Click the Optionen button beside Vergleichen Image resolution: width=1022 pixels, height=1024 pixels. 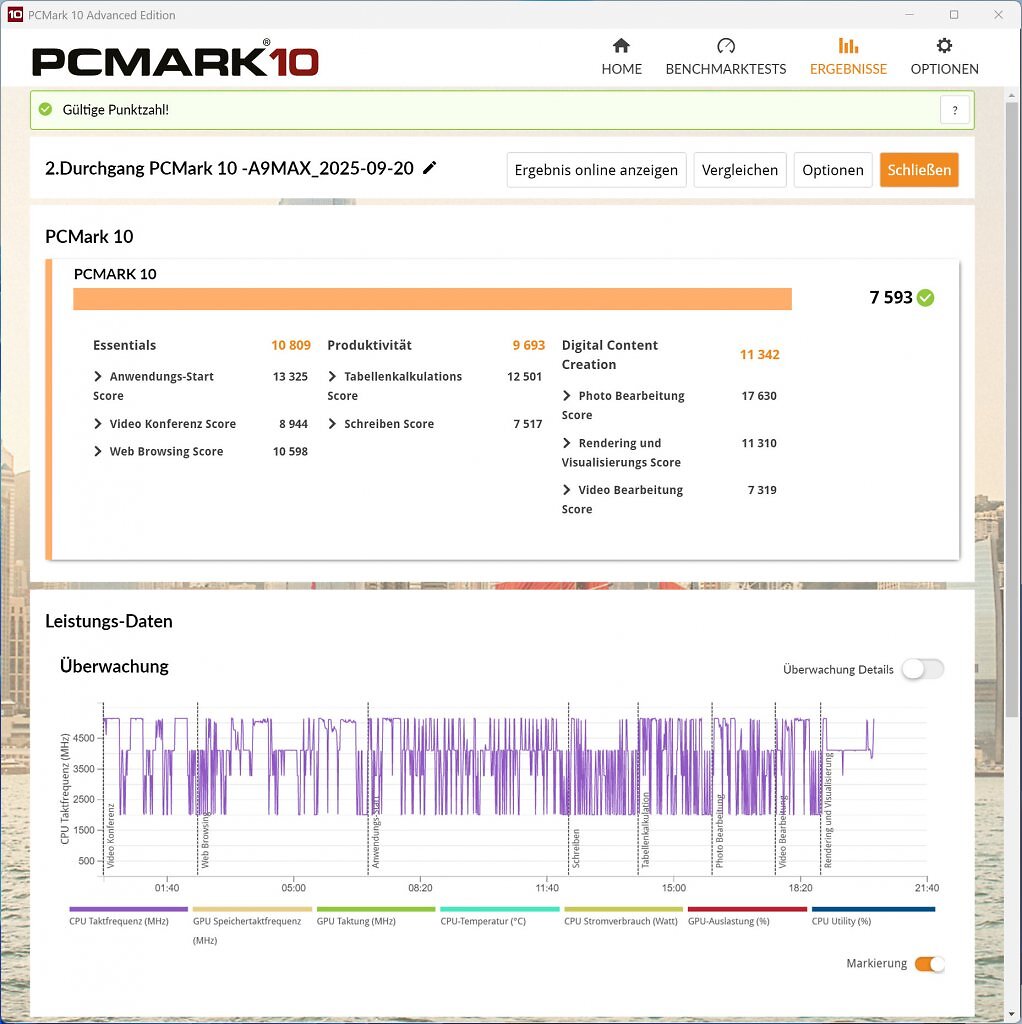click(833, 170)
